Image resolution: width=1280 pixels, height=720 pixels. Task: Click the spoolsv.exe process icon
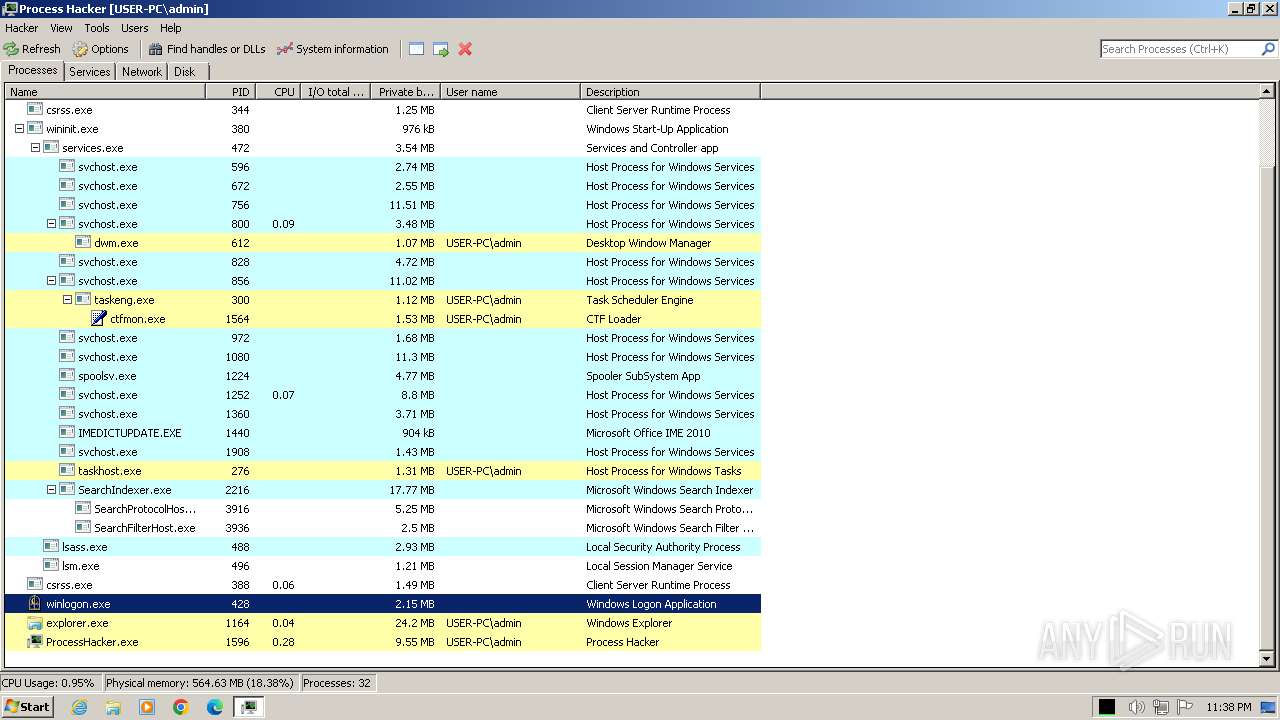[x=67, y=376]
